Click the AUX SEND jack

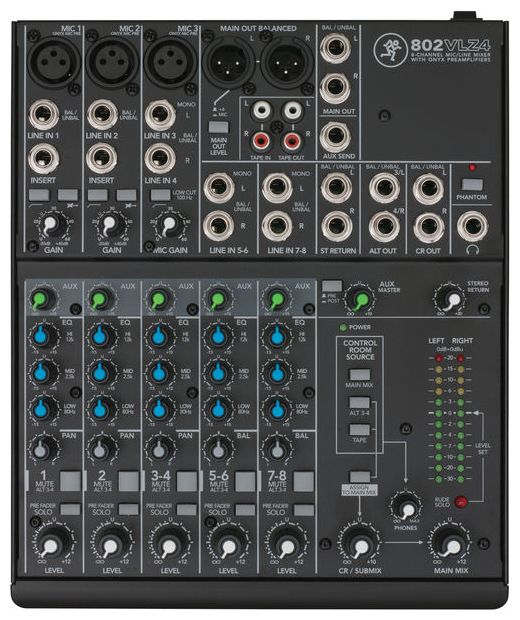pos(335,136)
